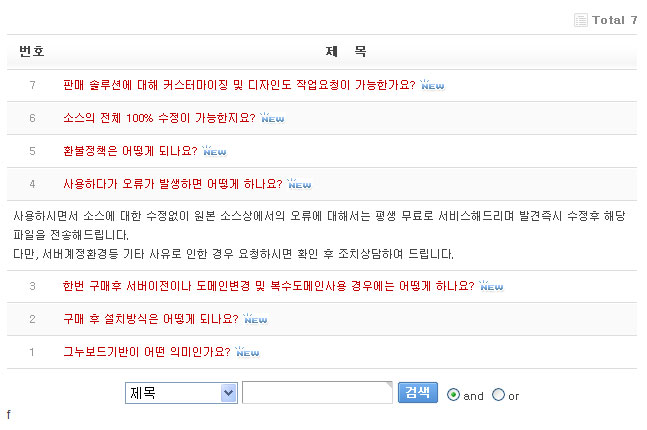Open the 환불정책은 어떻게 되나요 question
This screenshot has width=647, height=430.
[x=130, y=151]
